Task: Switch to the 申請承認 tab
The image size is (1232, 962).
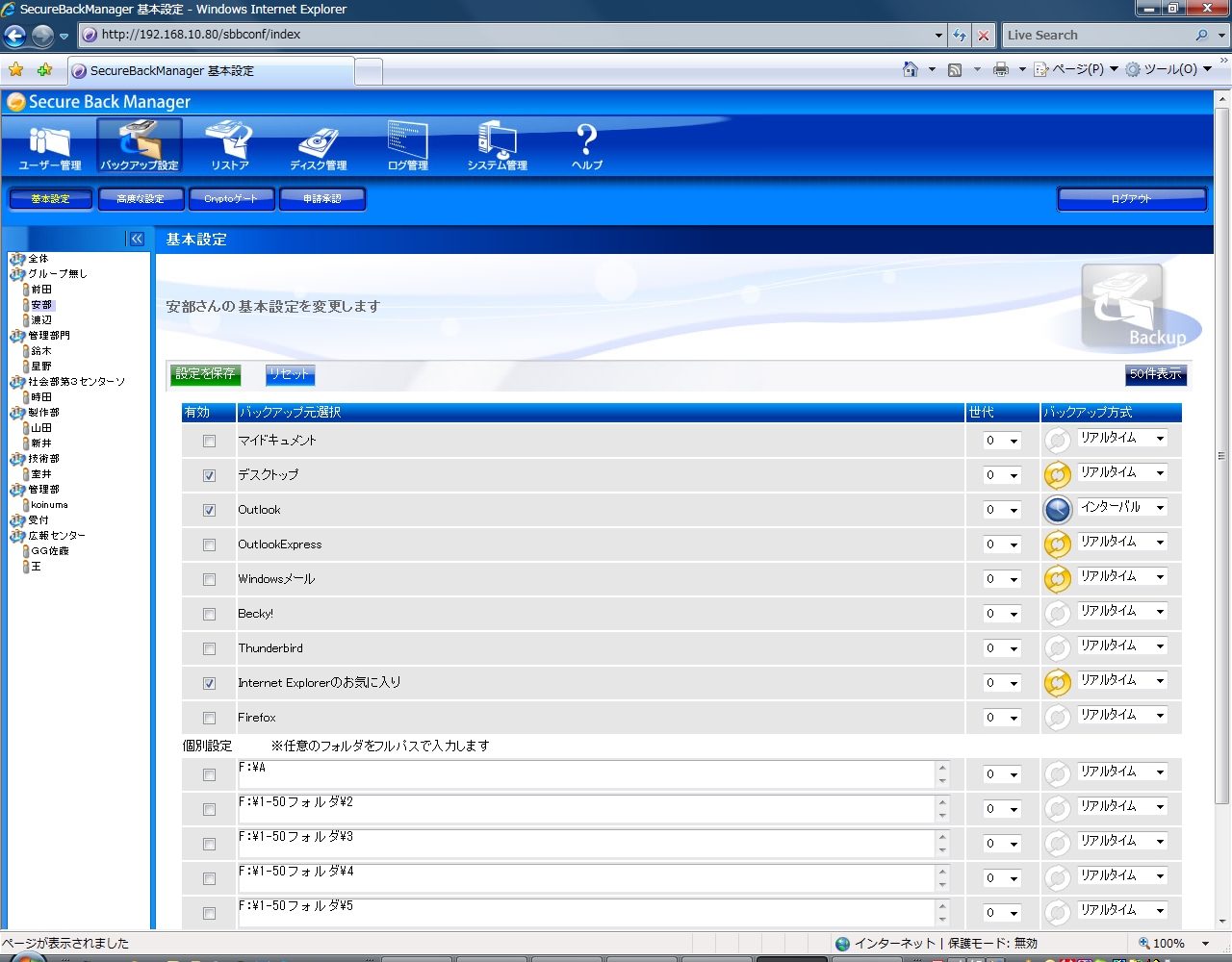Action: point(322,198)
